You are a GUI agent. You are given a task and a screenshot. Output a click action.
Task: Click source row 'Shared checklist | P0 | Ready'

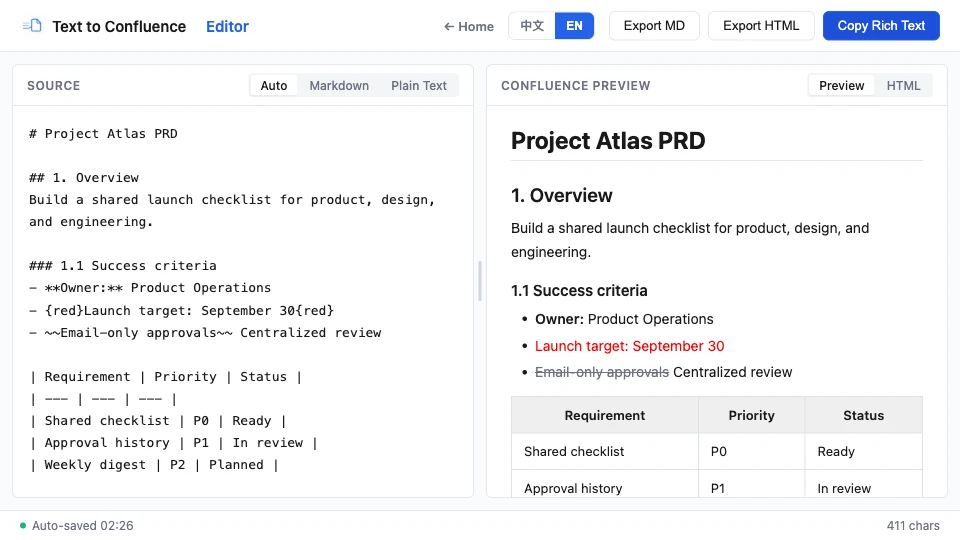pos(158,421)
